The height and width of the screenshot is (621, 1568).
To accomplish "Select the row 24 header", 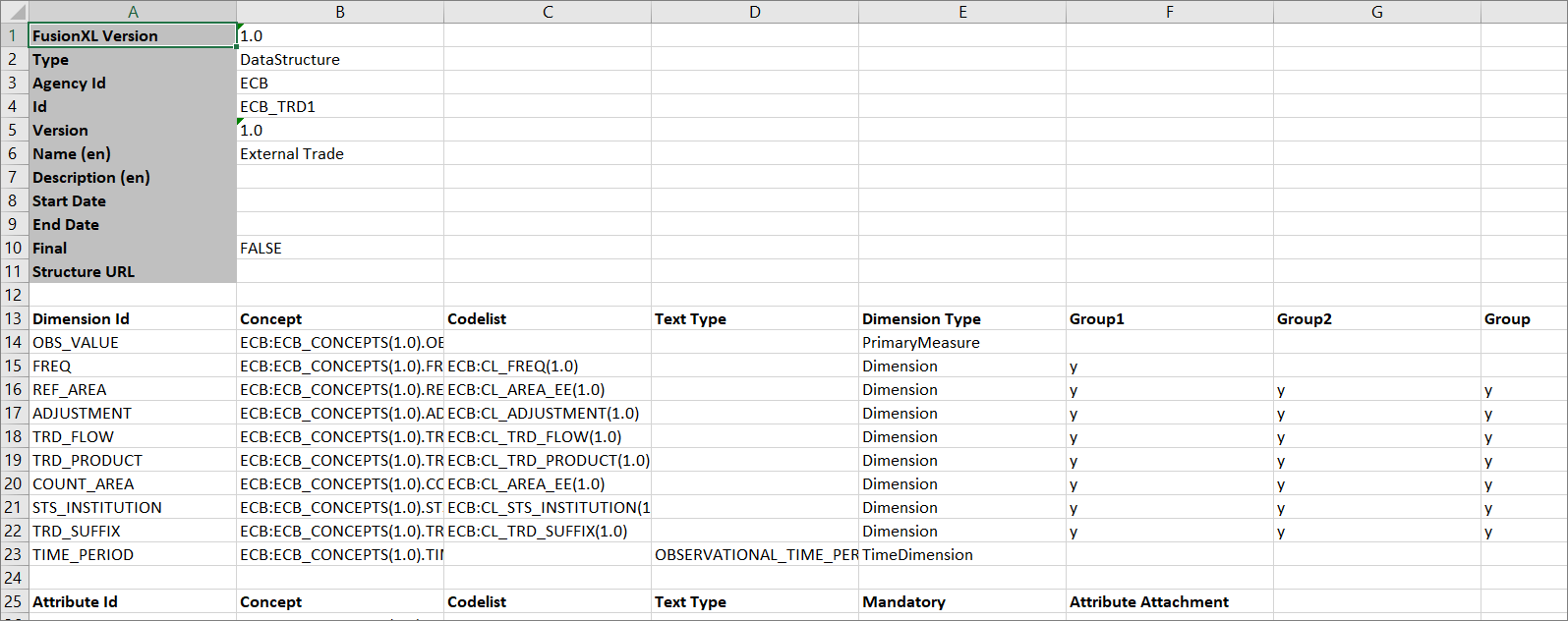I will (x=14, y=578).
